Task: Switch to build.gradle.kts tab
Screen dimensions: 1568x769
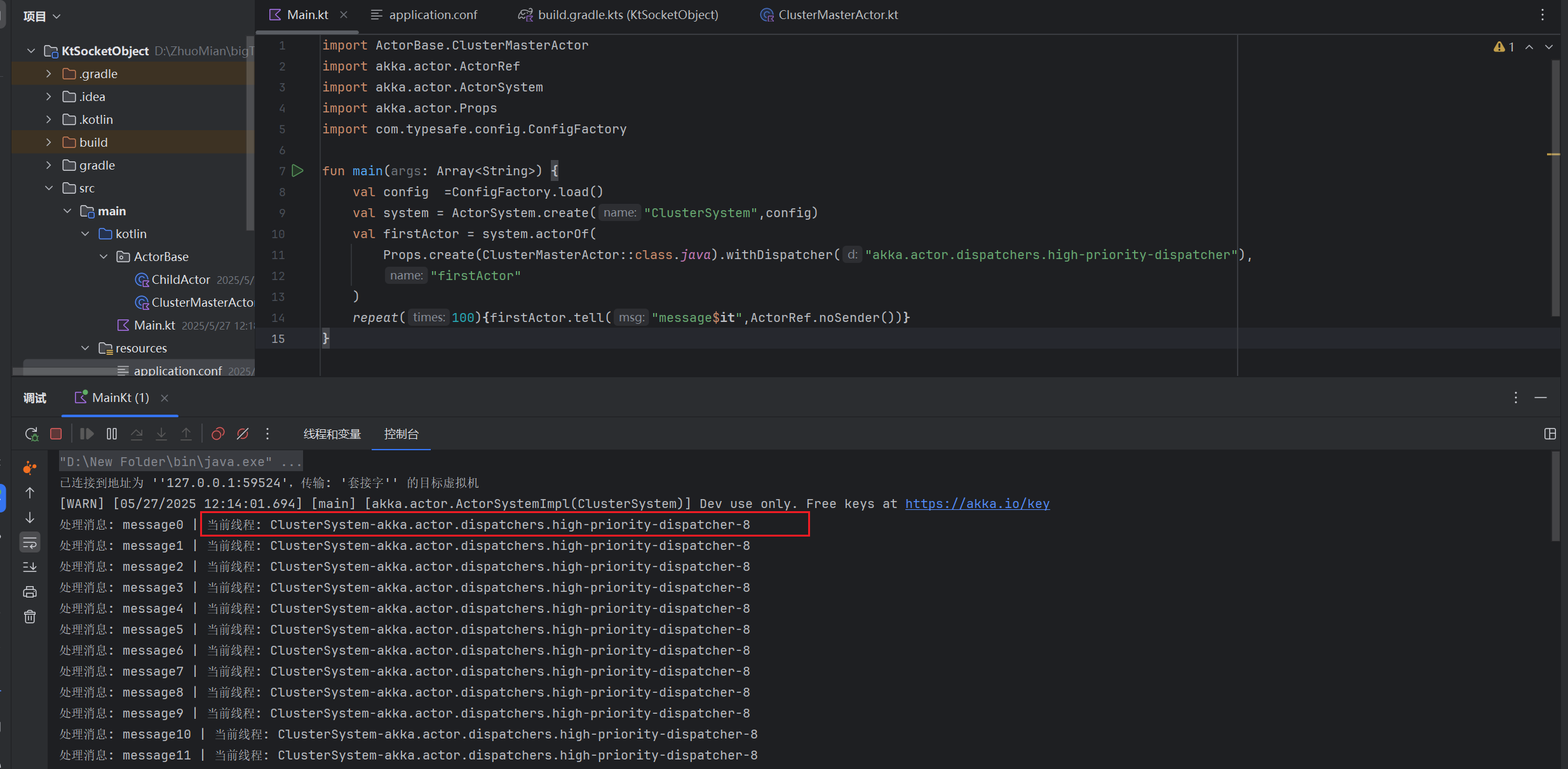Action: point(618,15)
